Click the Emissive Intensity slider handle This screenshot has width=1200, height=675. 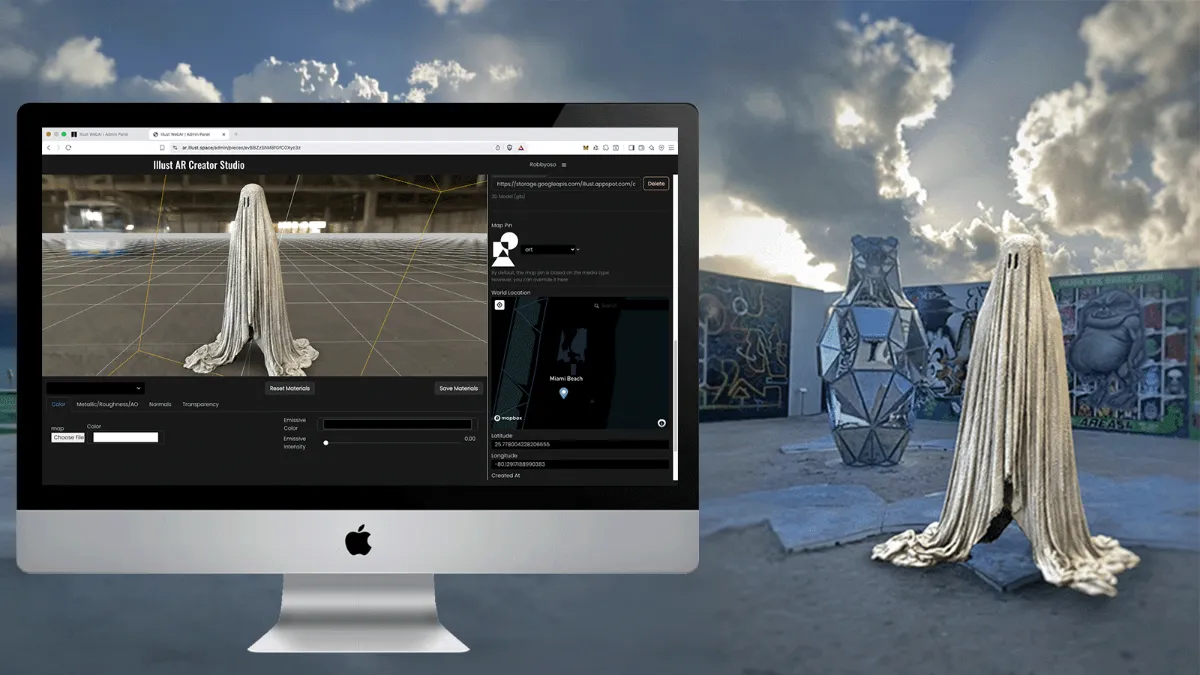pyautogui.click(x=325, y=442)
